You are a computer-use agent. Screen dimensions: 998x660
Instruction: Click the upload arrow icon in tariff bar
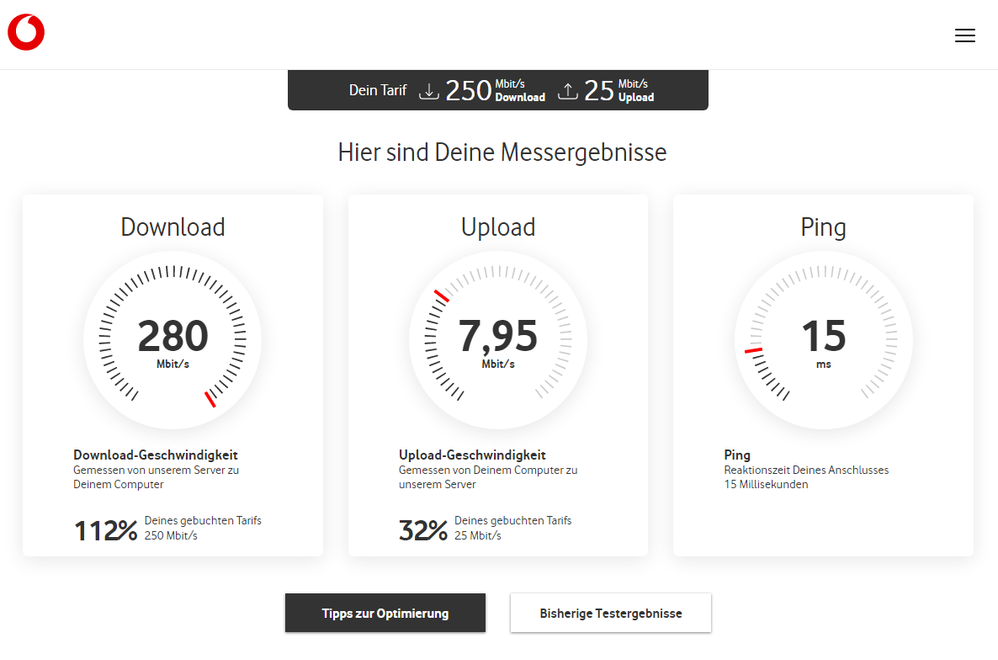[x=567, y=90]
